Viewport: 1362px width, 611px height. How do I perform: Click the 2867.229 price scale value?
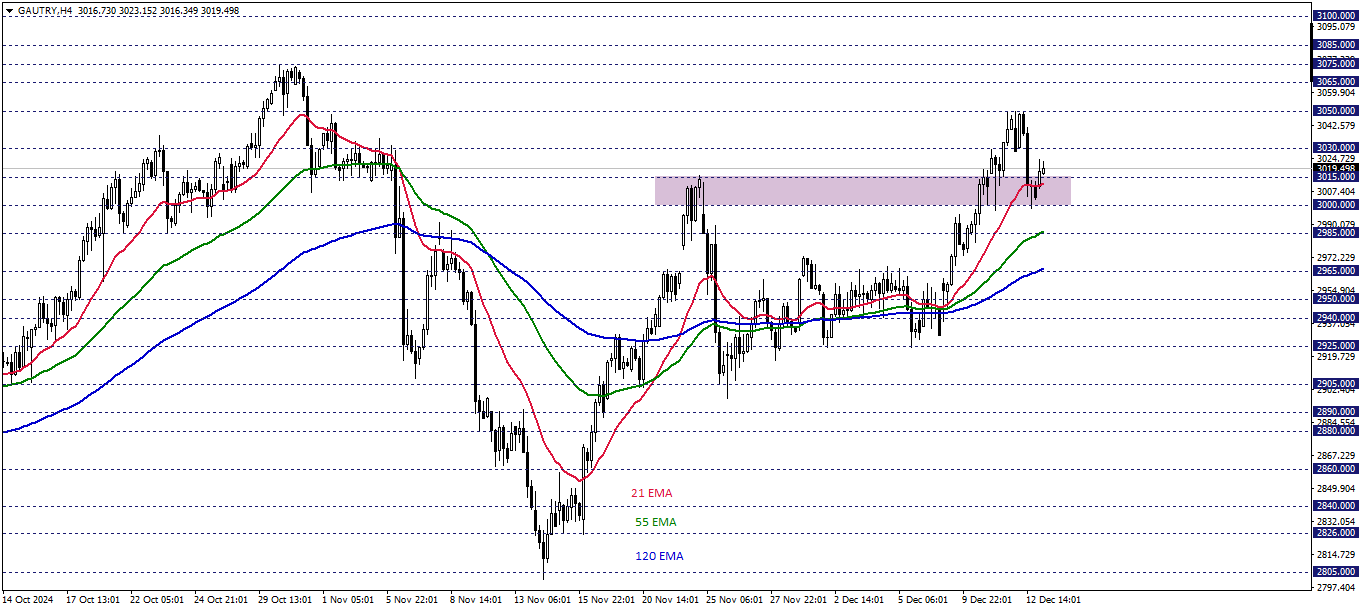1336,456
